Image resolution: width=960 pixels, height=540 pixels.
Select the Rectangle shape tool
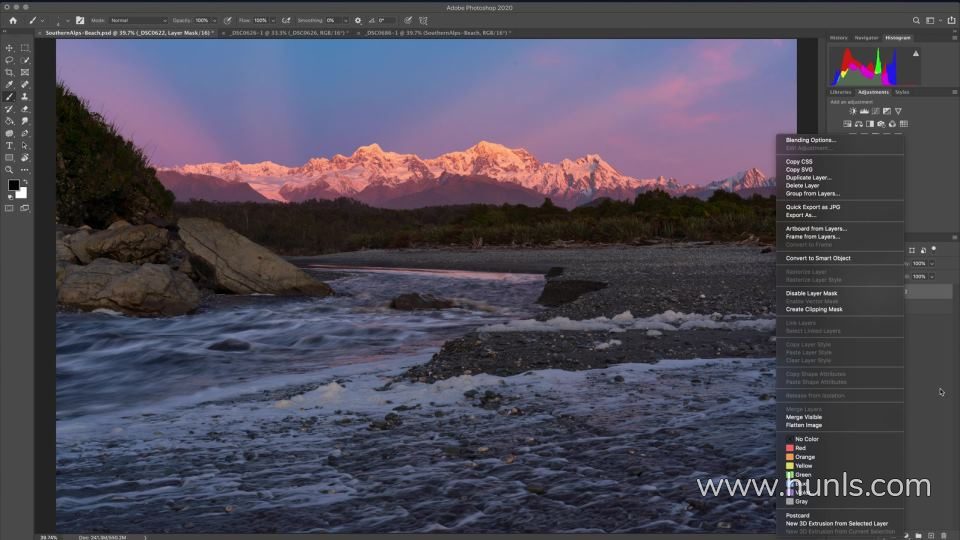(x=9, y=158)
